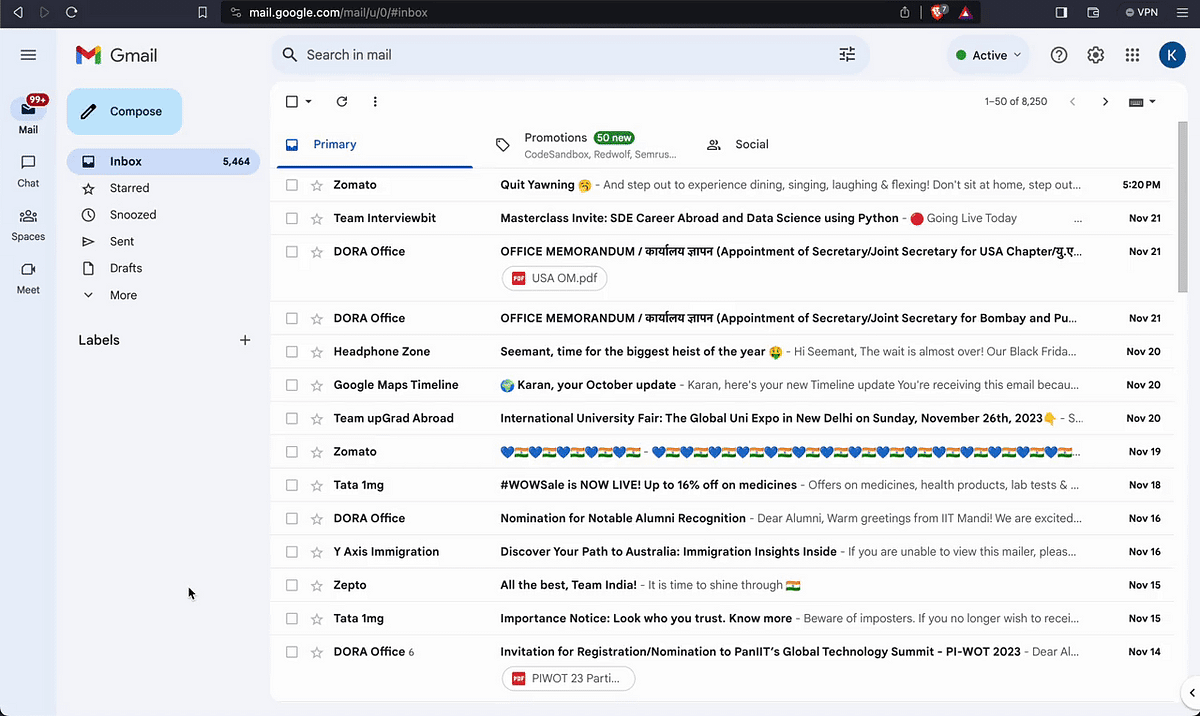Viewport: 1200px width, 716px height.
Task: Star the Team Interviewbit email
Action: point(317,218)
